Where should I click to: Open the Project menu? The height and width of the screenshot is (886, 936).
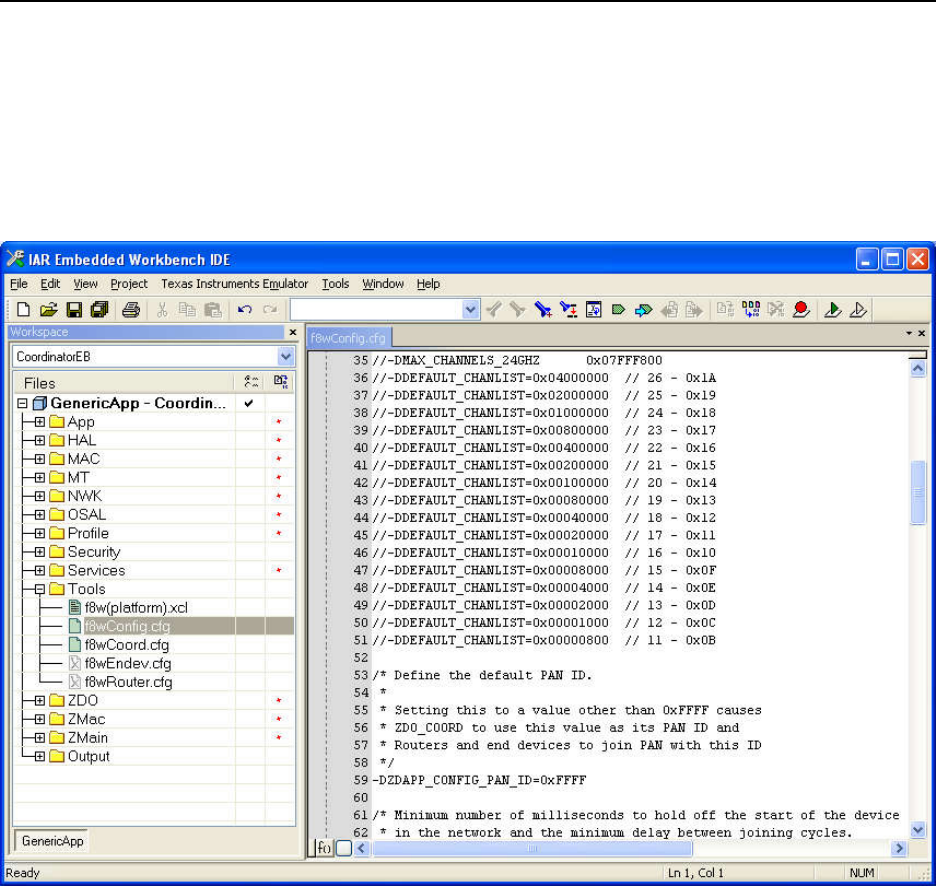129,284
